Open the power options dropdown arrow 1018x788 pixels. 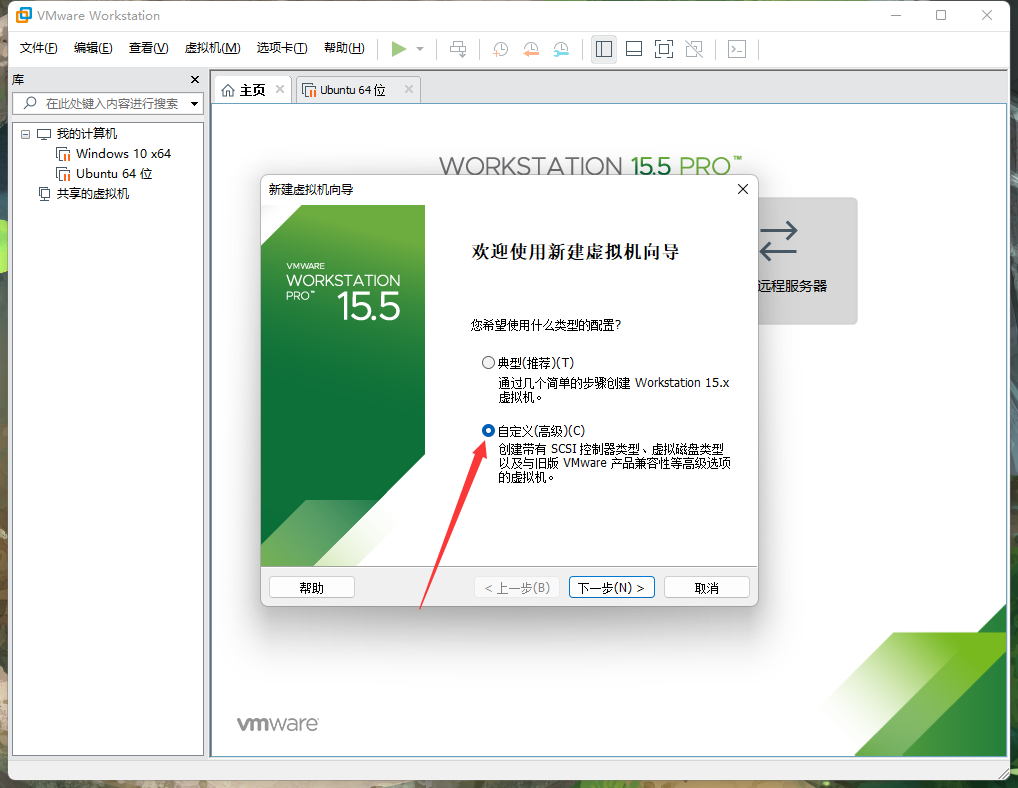click(x=420, y=49)
